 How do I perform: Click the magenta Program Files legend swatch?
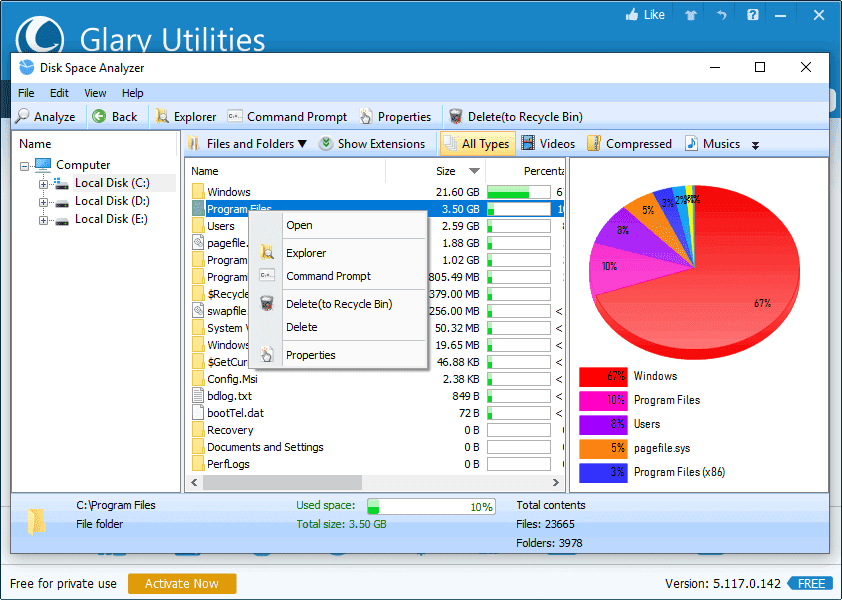603,400
